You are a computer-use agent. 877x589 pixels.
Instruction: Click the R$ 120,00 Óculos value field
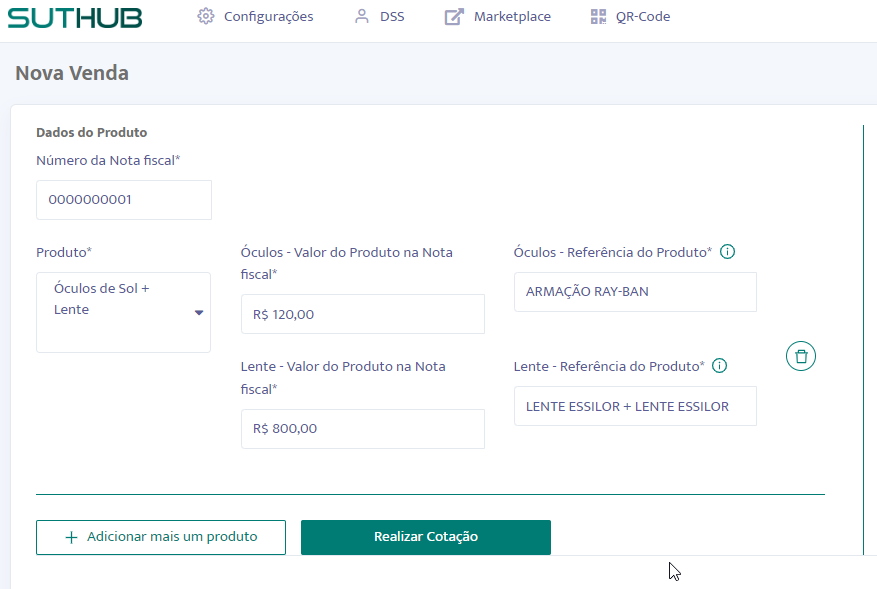pos(362,314)
